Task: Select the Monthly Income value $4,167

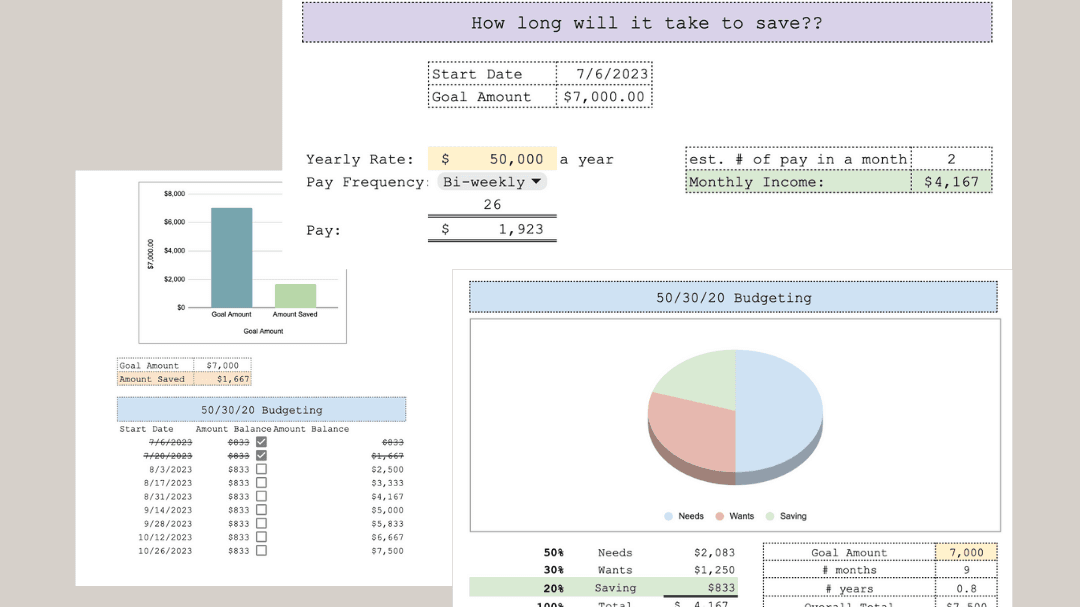Action: click(x=951, y=182)
